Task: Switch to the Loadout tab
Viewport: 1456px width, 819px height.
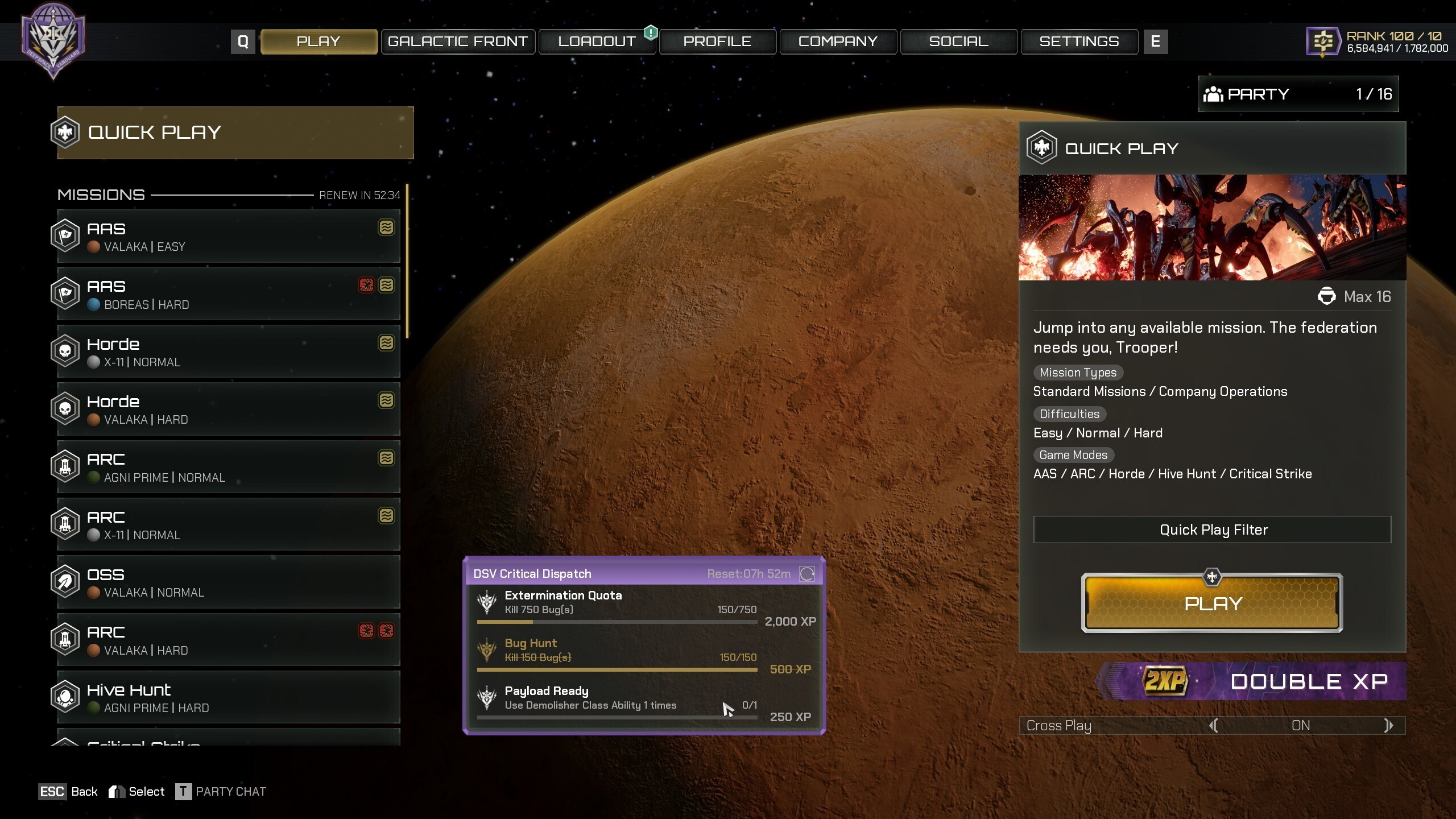Action: tap(597, 42)
